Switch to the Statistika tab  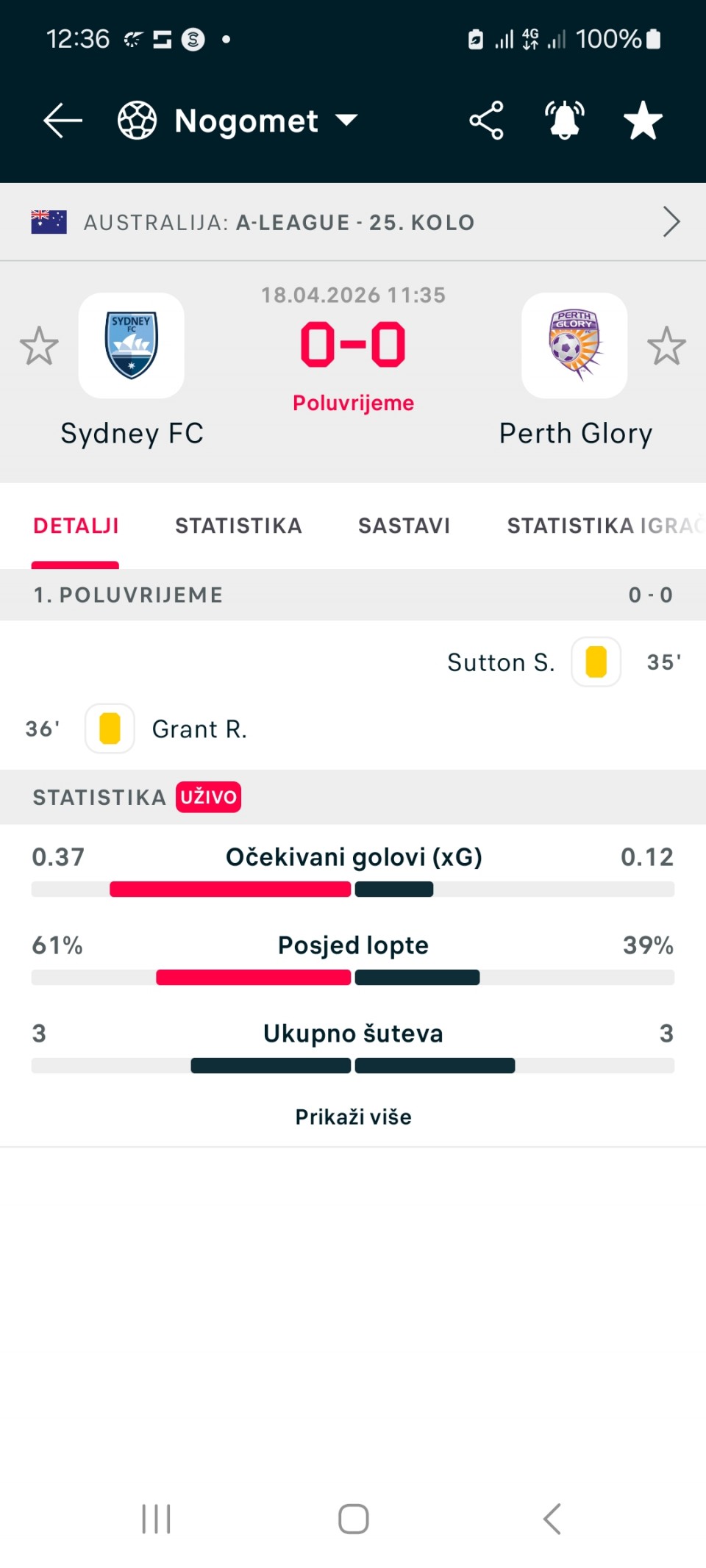click(238, 526)
